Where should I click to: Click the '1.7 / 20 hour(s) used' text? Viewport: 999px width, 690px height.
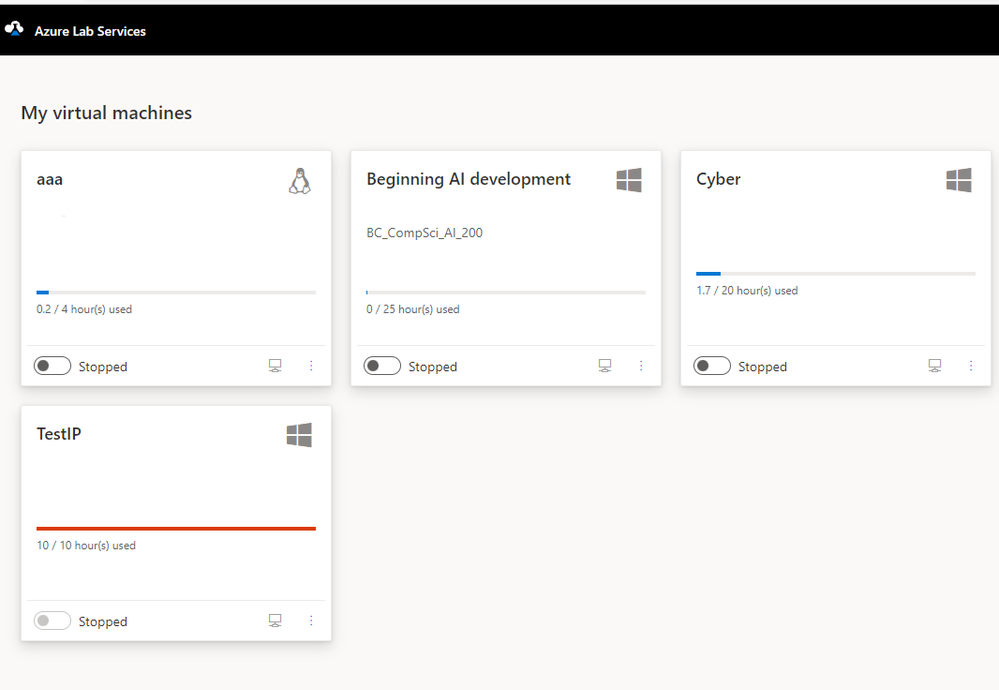(747, 291)
